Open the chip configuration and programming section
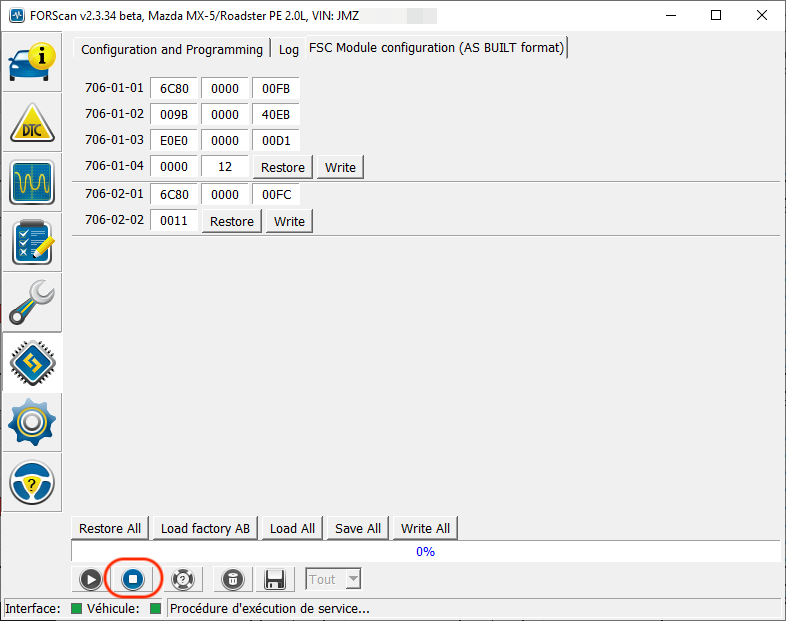This screenshot has width=786, height=621. pyautogui.click(x=32, y=363)
